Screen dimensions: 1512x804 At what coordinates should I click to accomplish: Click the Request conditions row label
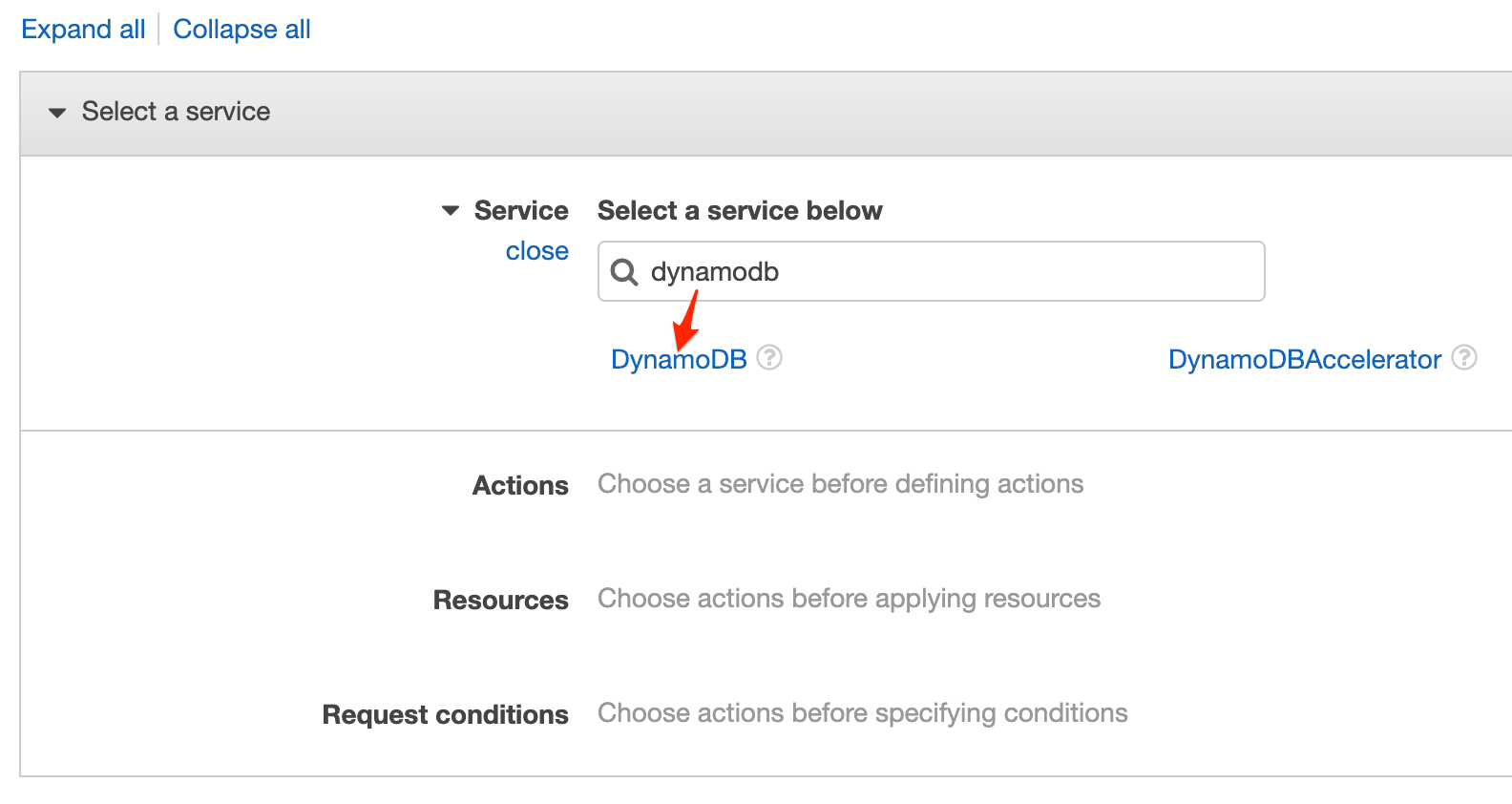click(446, 714)
